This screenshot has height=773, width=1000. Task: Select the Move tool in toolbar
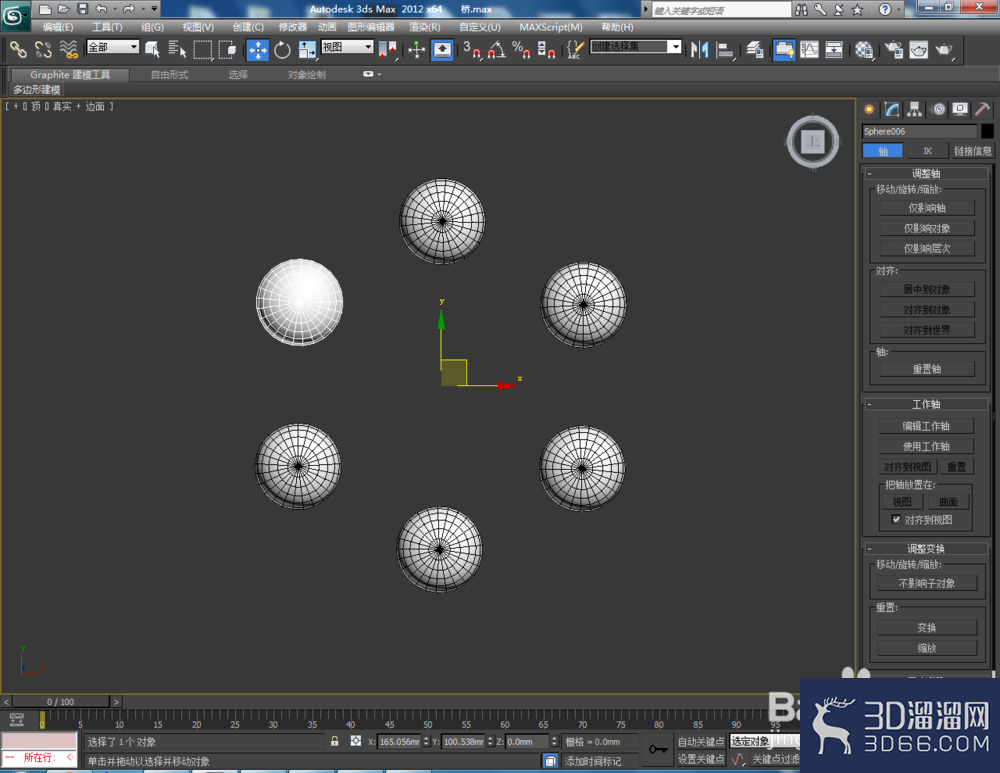coord(258,50)
